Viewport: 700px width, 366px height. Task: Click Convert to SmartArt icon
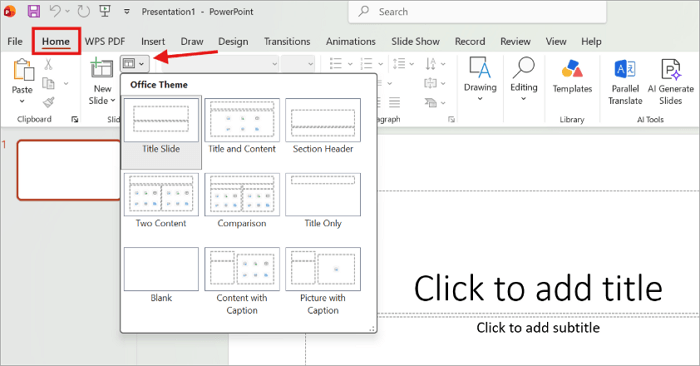(430, 103)
